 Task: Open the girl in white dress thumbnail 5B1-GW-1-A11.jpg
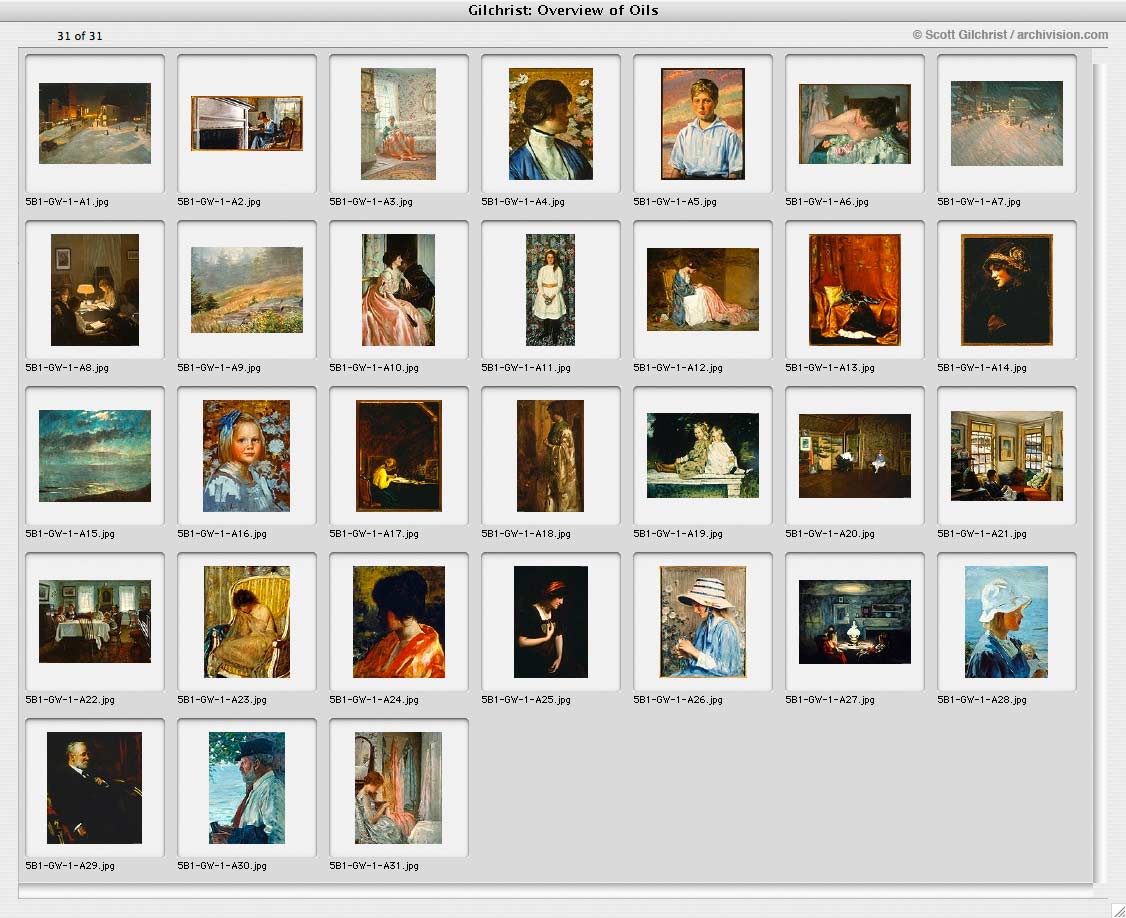[551, 289]
